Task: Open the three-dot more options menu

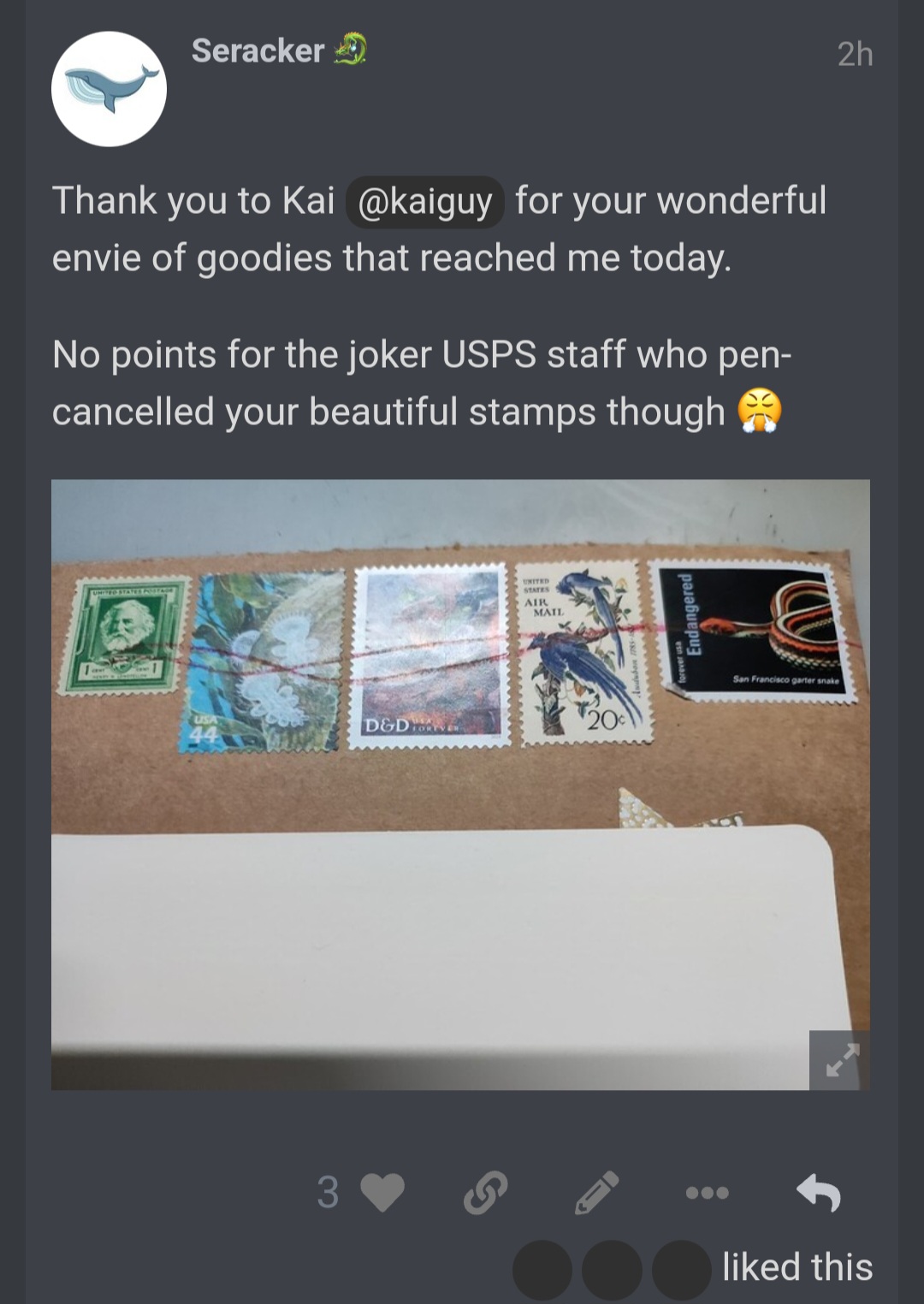Action: click(708, 1193)
